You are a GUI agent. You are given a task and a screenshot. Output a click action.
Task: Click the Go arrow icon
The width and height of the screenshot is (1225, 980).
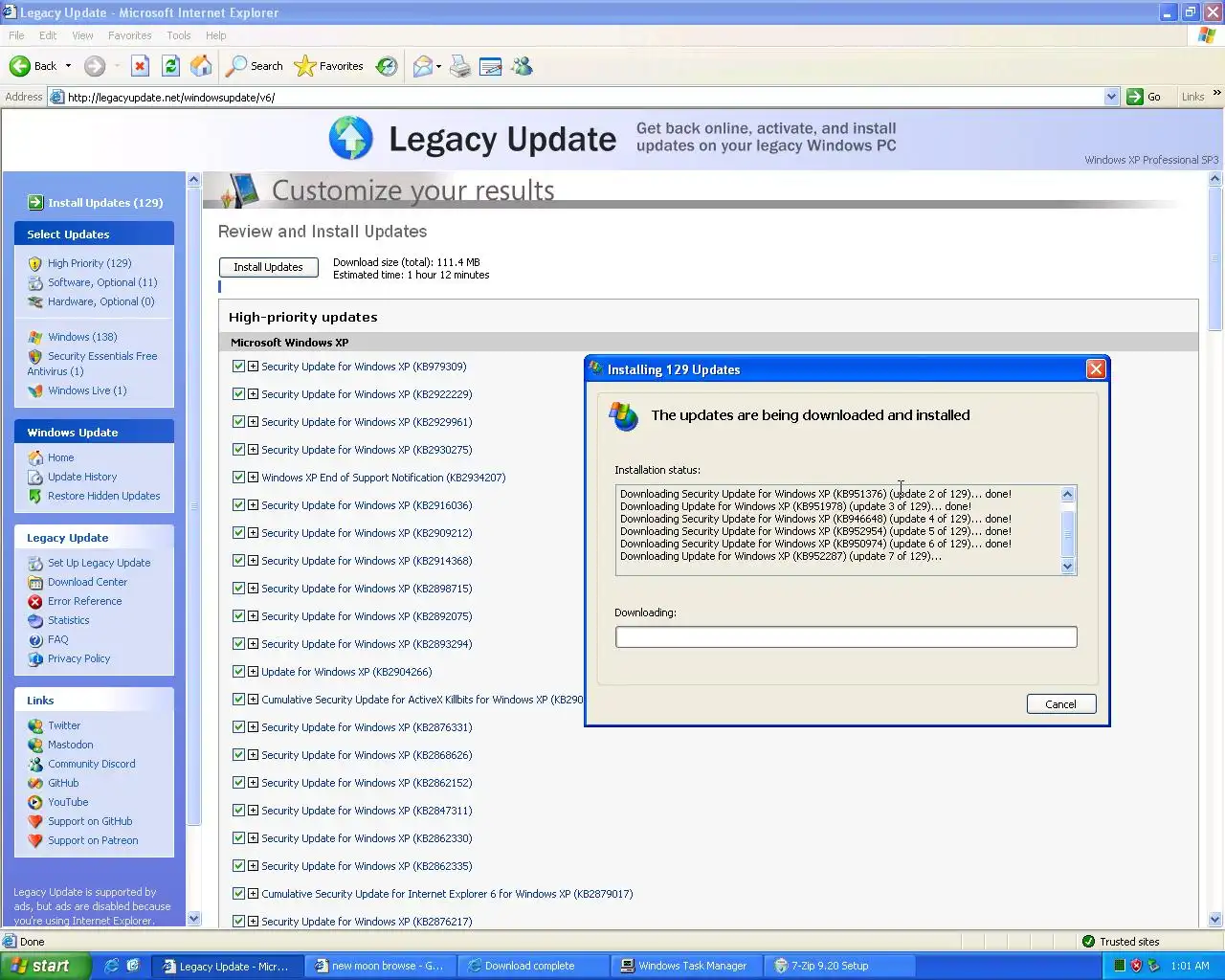click(x=1135, y=97)
